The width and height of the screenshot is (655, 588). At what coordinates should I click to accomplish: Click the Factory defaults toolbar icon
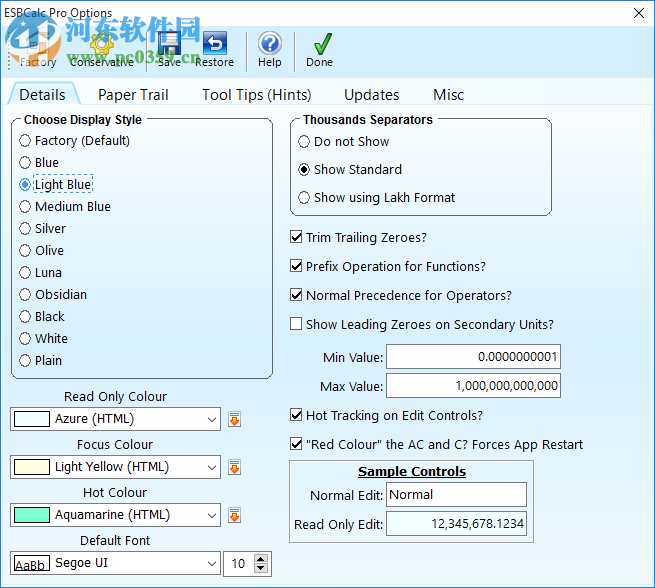click(38, 44)
